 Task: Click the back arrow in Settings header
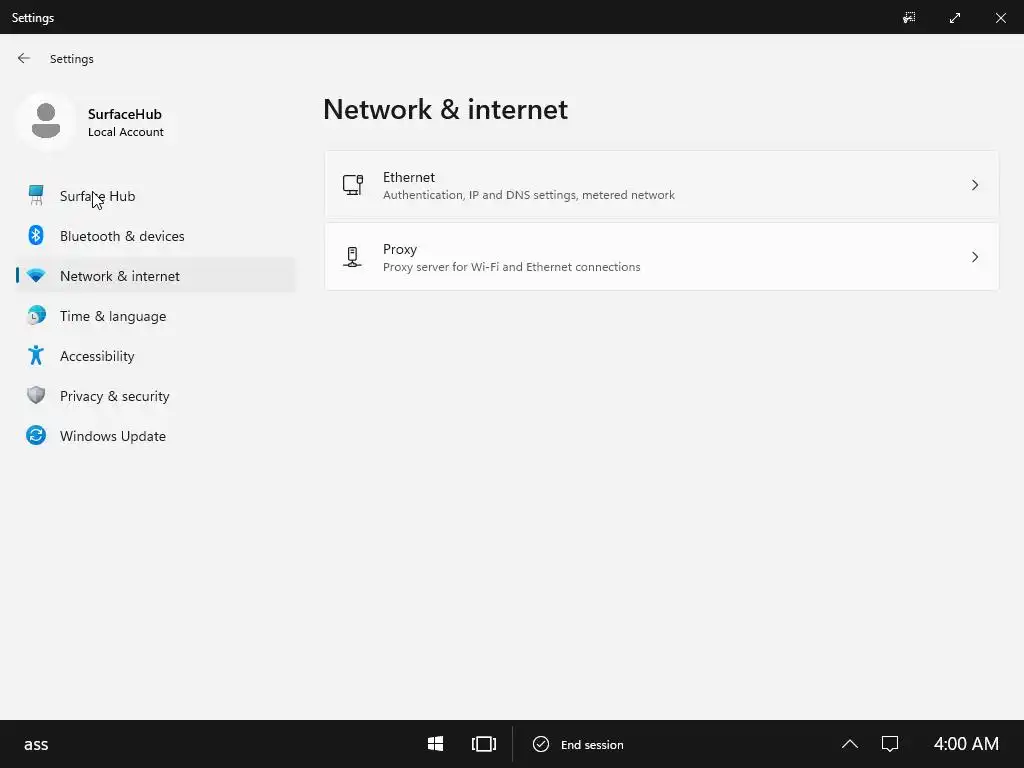[24, 59]
